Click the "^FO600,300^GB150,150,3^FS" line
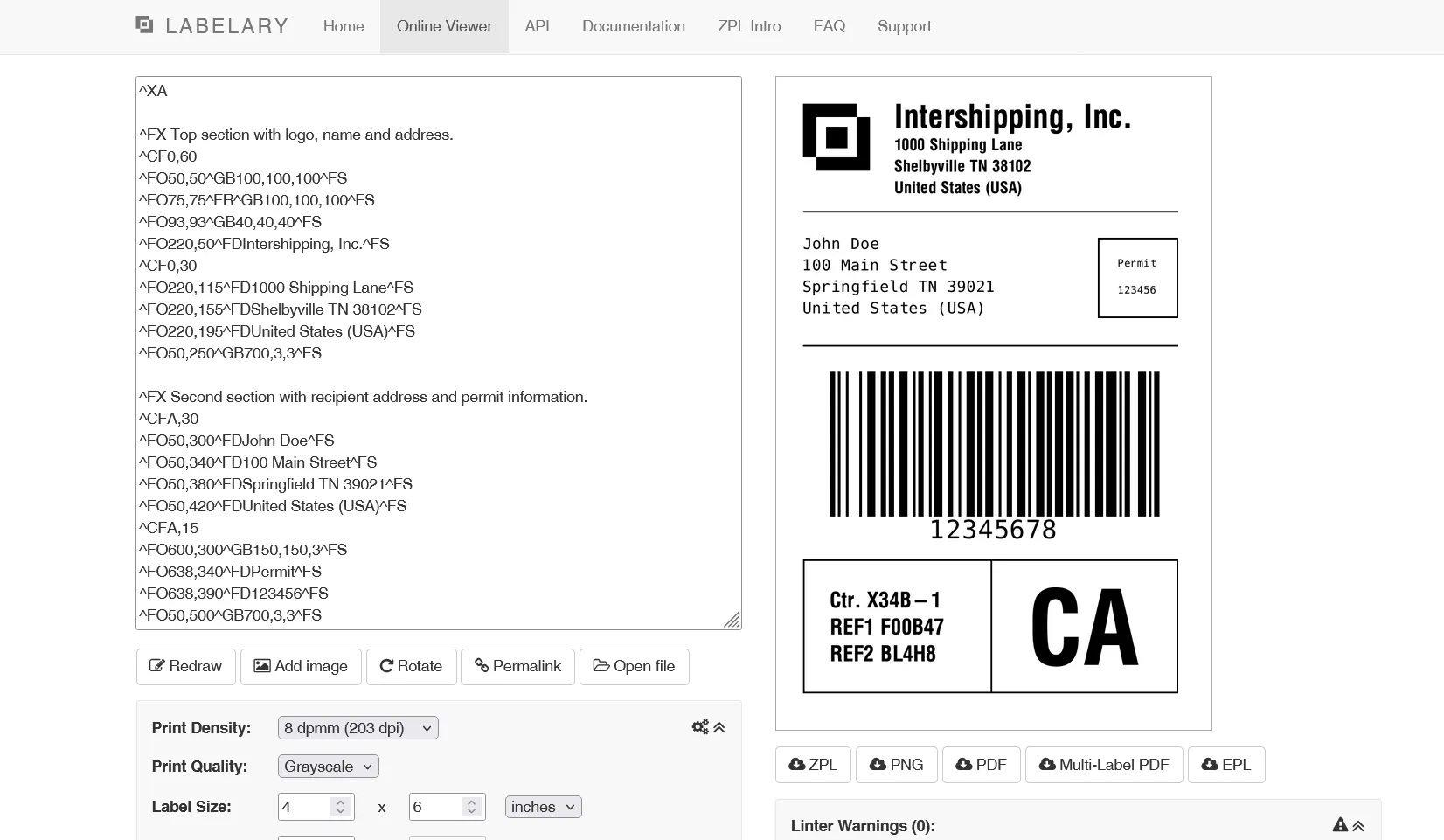Screen dimensions: 1444x840 [243, 550]
